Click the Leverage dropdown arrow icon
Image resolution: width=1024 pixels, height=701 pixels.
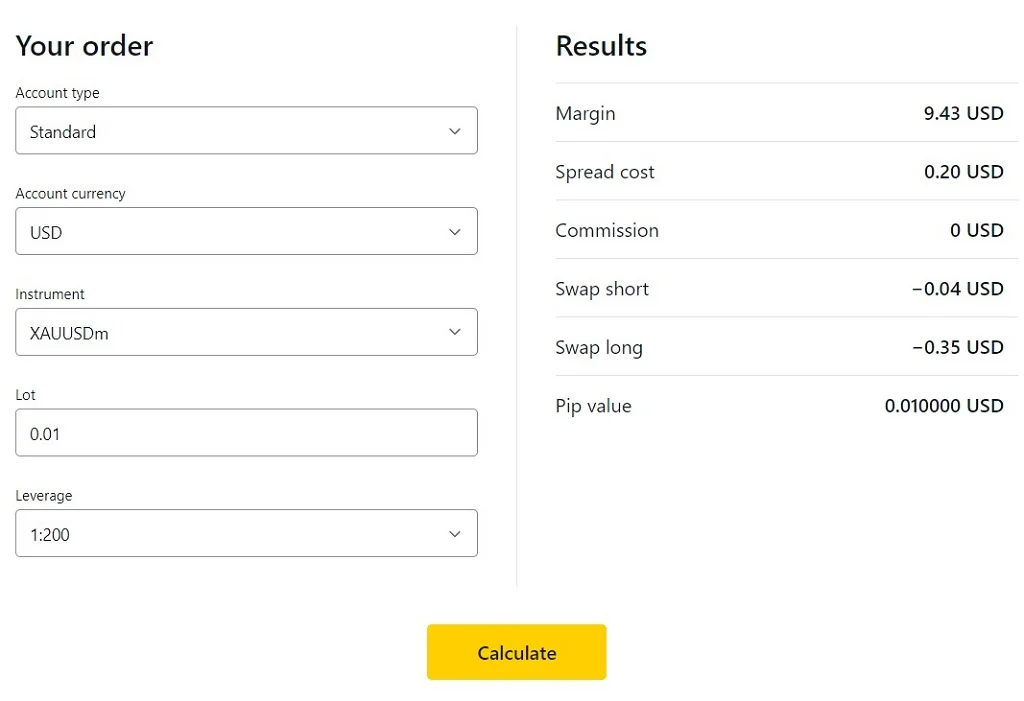[455, 533]
